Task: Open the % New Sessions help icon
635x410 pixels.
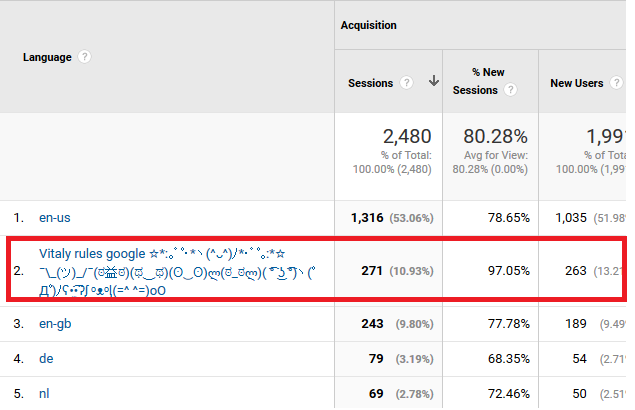Action: pyautogui.click(x=510, y=91)
